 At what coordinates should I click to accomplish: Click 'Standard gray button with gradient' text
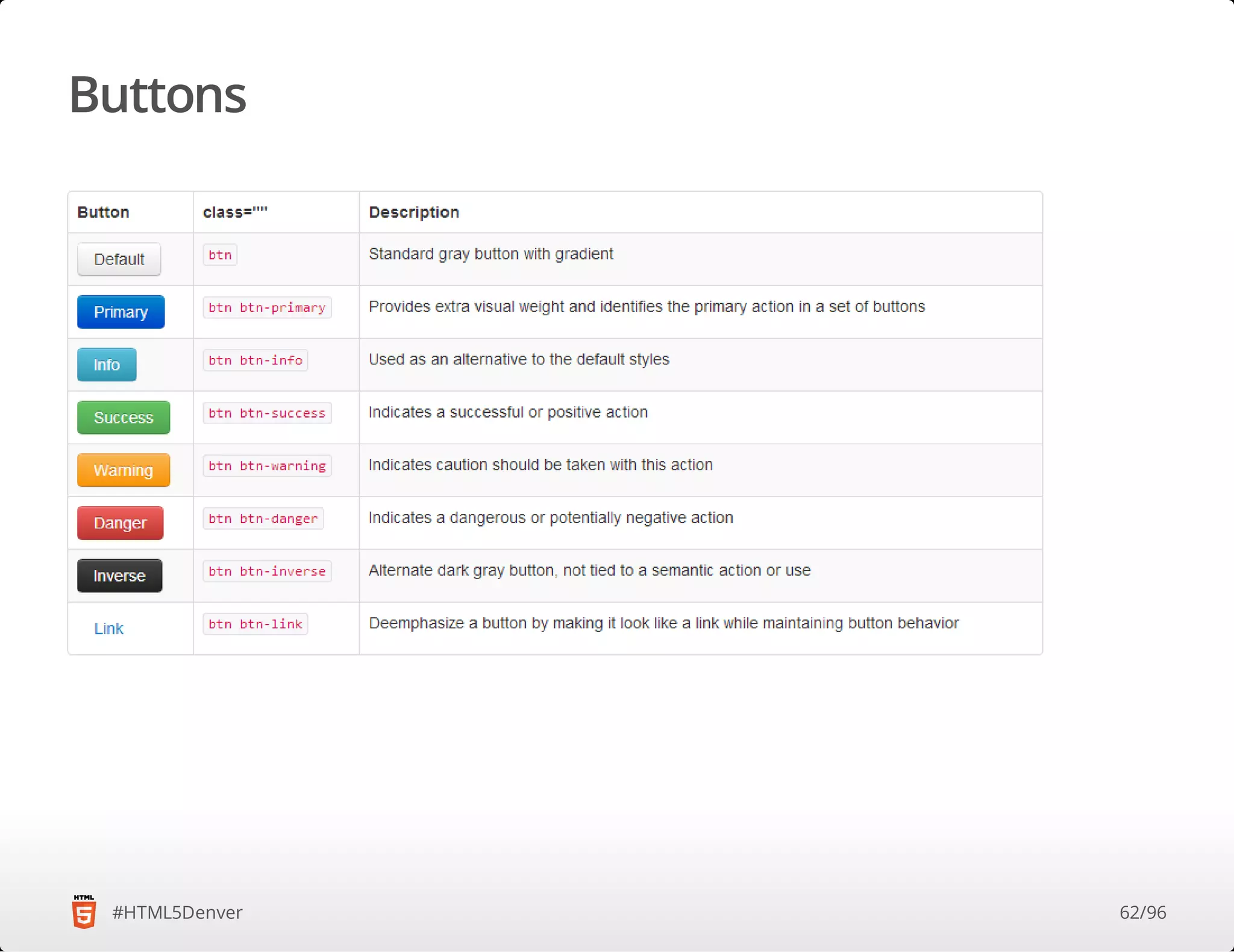tap(491, 254)
